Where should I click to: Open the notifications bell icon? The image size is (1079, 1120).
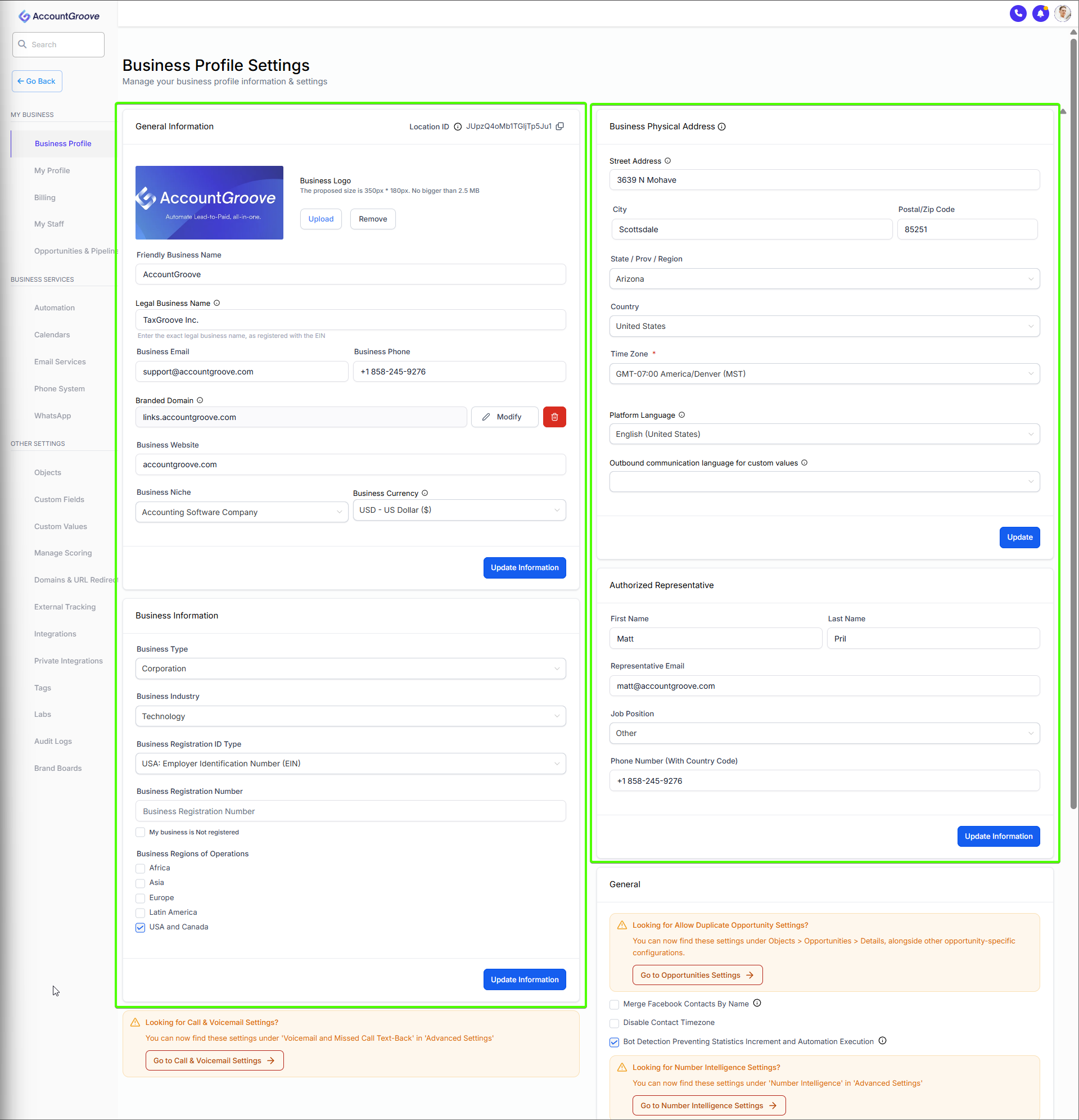coord(1040,13)
